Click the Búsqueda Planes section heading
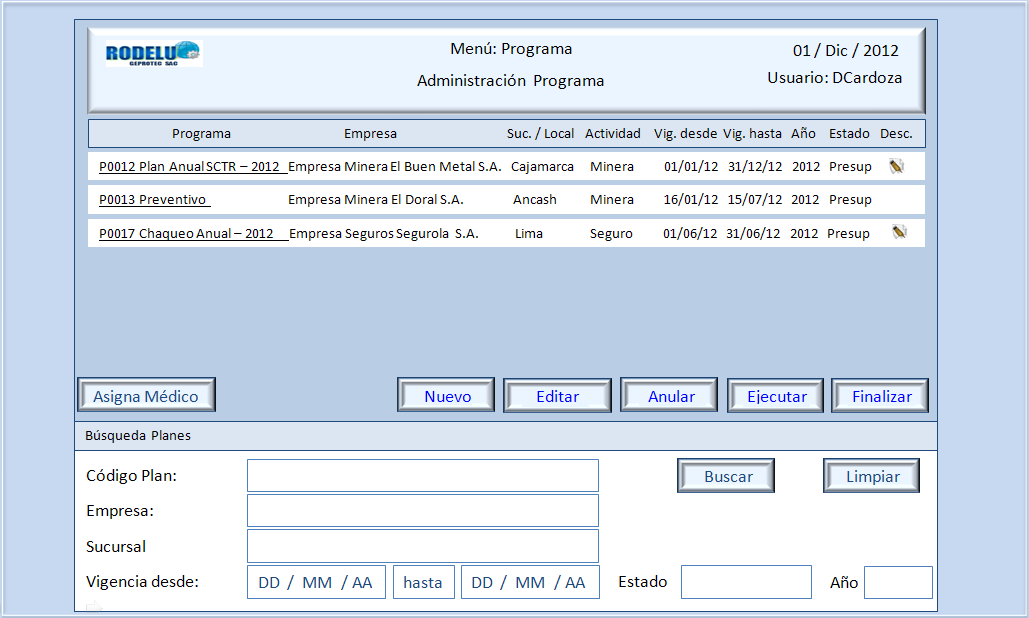 [x=138, y=436]
